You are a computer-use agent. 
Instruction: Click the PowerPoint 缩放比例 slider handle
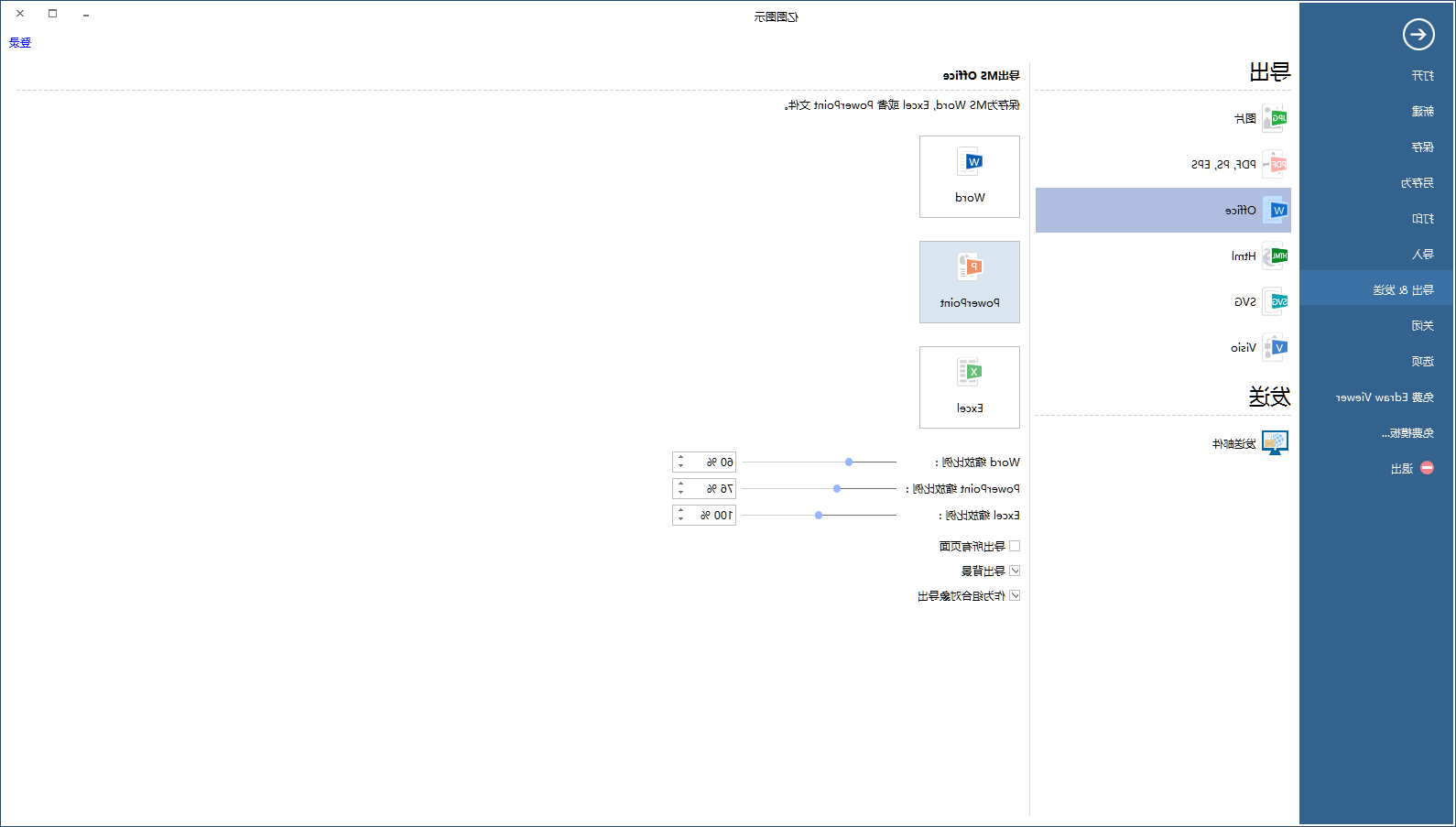coord(837,489)
